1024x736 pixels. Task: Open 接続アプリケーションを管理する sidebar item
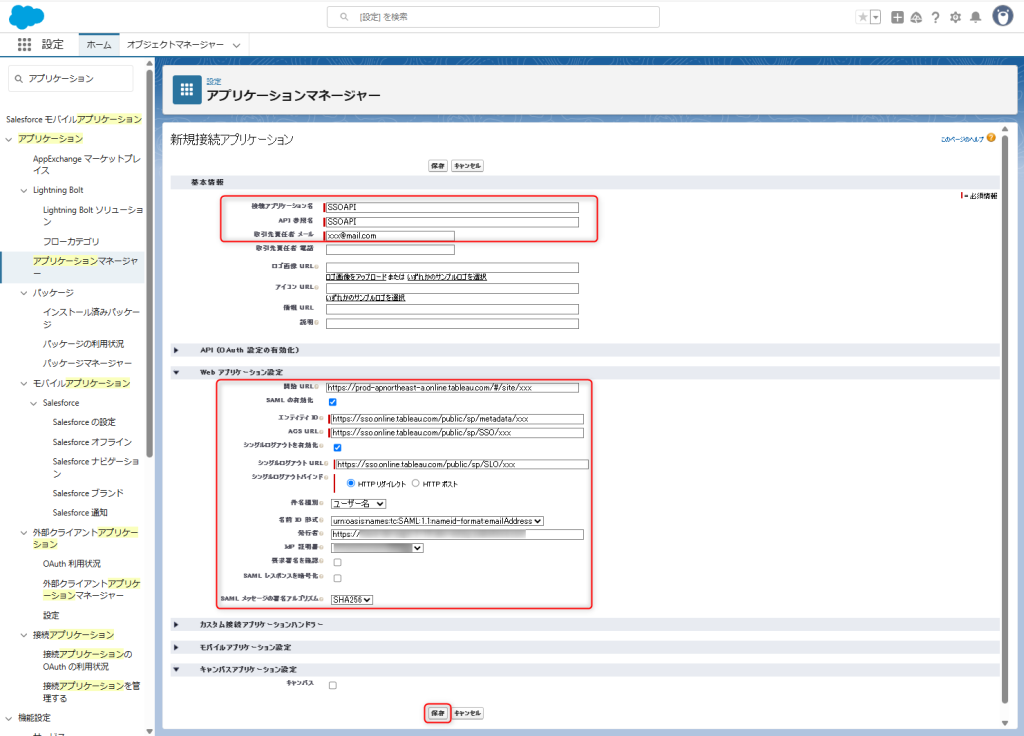pyautogui.click(x=91, y=692)
